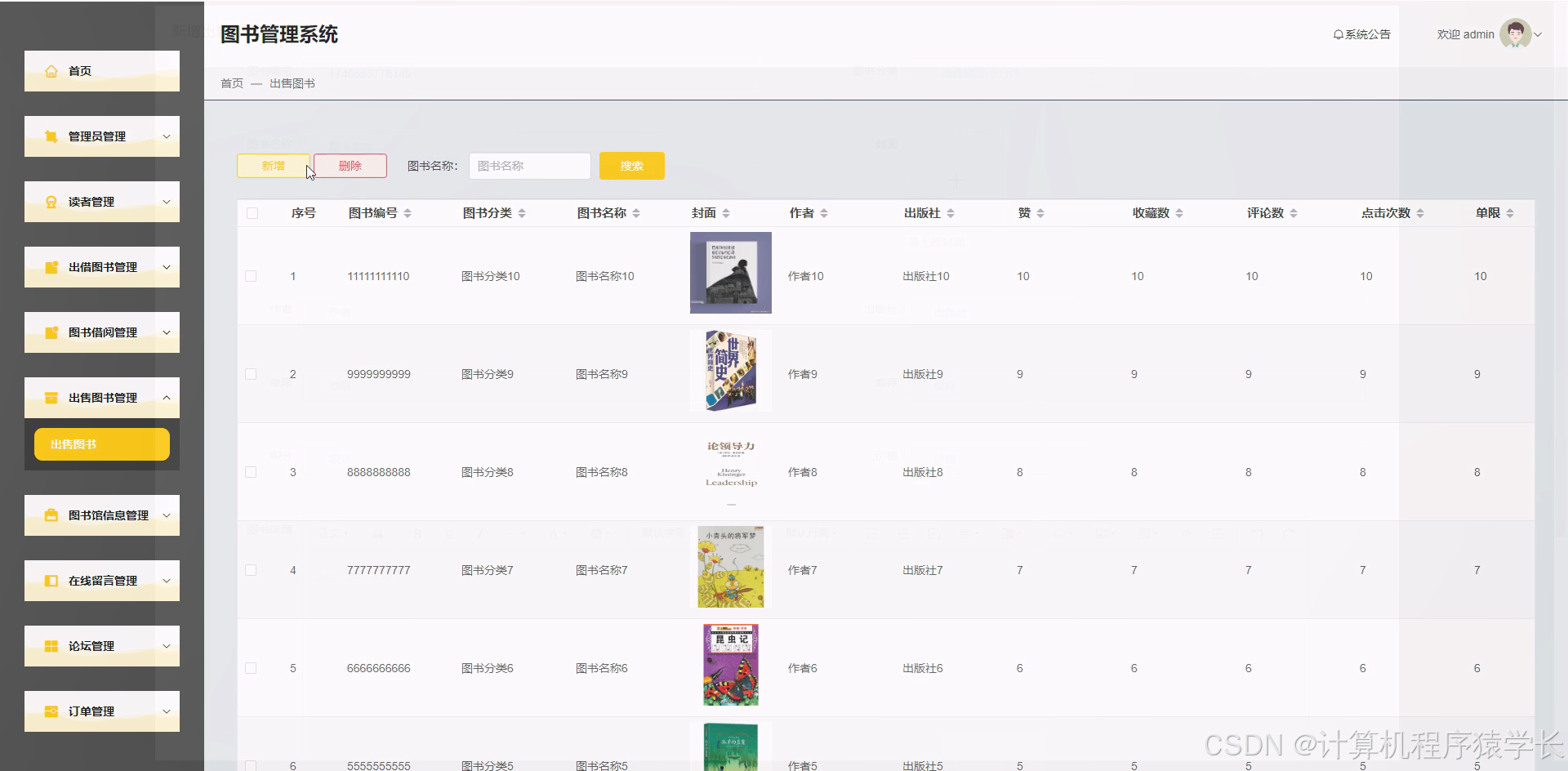Screen dimensions: 1568x771
Task: Open the admin user dropdown arrow
Action: click(1538, 34)
